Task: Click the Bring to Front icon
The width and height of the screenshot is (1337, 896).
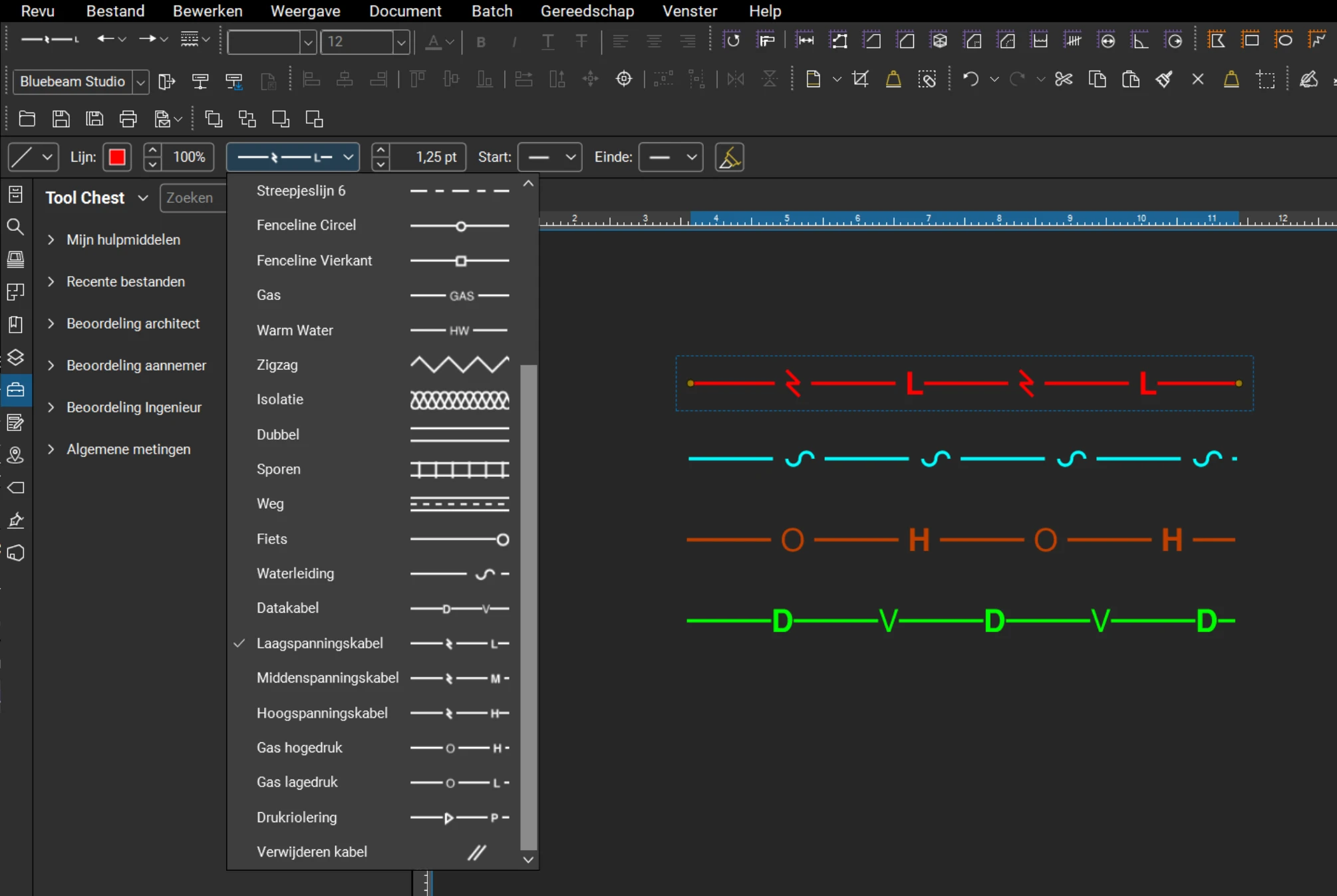Action: (x=213, y=119)
